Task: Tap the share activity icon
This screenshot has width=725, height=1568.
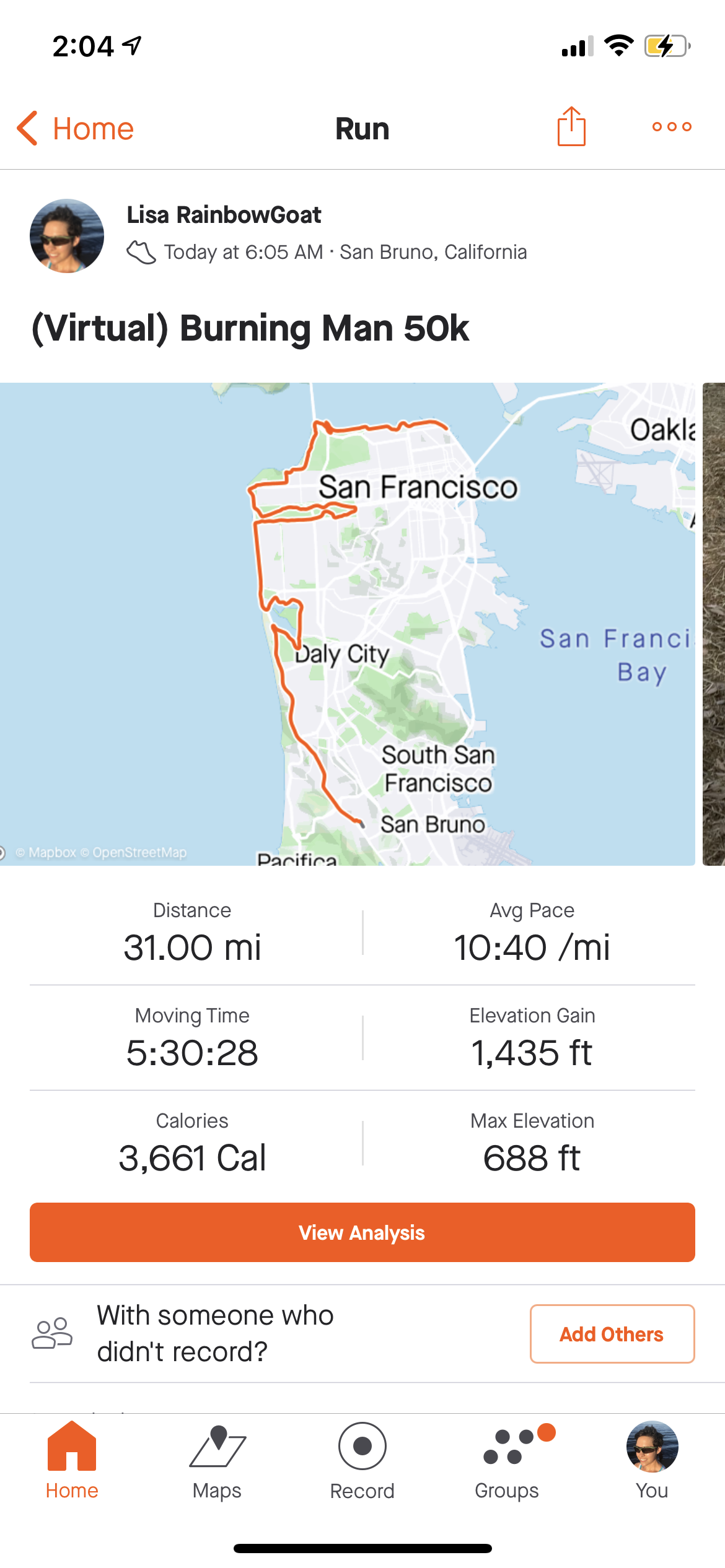Action: (571, 127)
